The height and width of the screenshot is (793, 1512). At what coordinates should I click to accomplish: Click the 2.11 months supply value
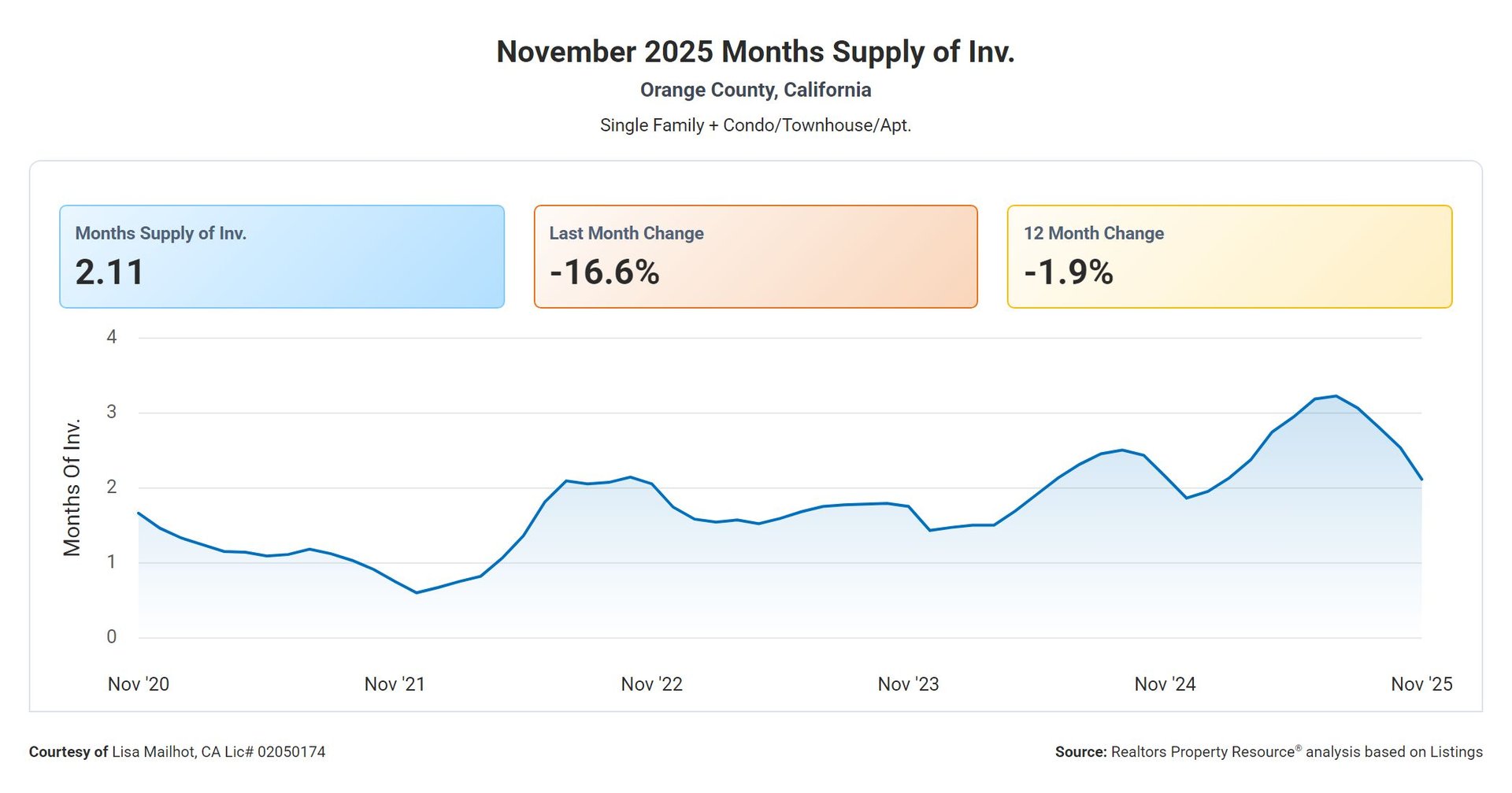point(109,272)
